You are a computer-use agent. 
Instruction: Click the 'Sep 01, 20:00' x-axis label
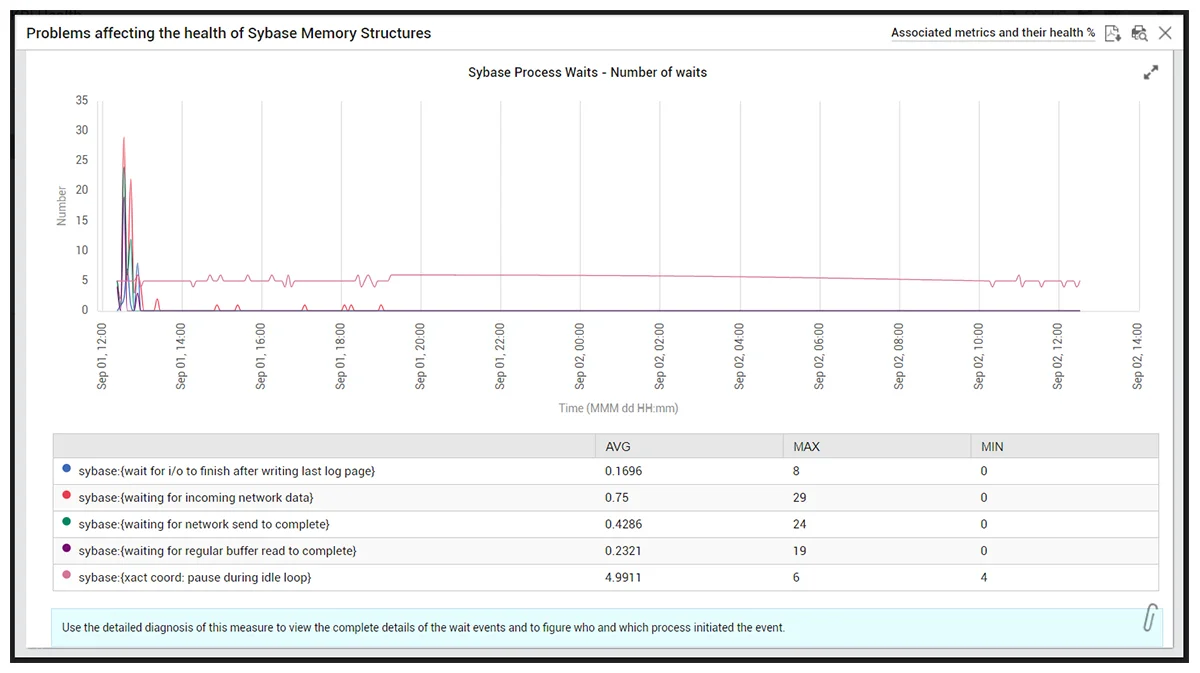[421, 356]
